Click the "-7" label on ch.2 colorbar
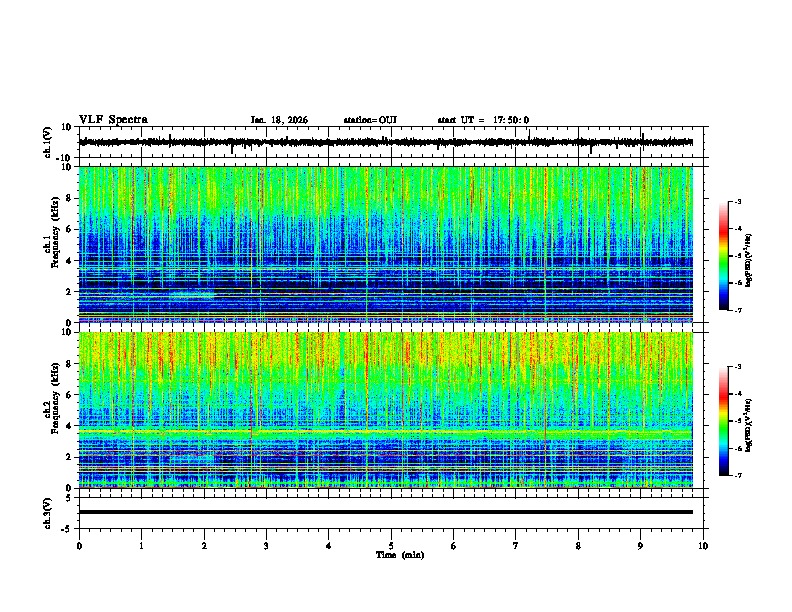The height and width of the screenshot is (612, 792). pyautogui.click(x=737, y=475)
